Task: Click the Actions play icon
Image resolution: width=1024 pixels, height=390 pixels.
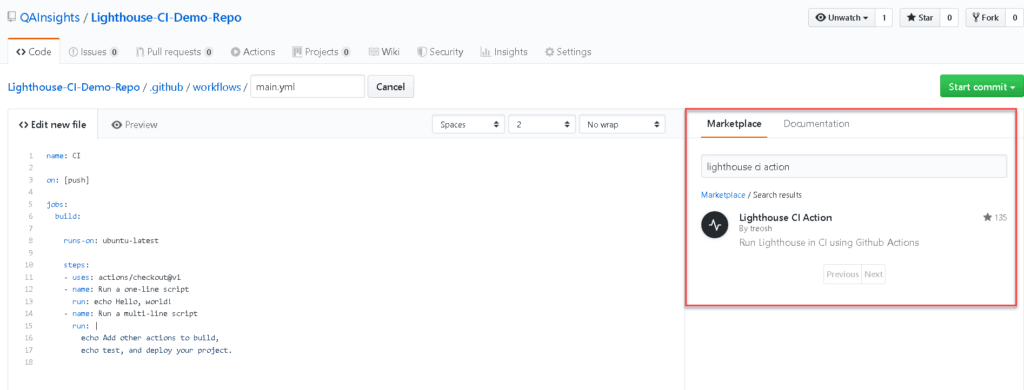Action: coord(236,52)
